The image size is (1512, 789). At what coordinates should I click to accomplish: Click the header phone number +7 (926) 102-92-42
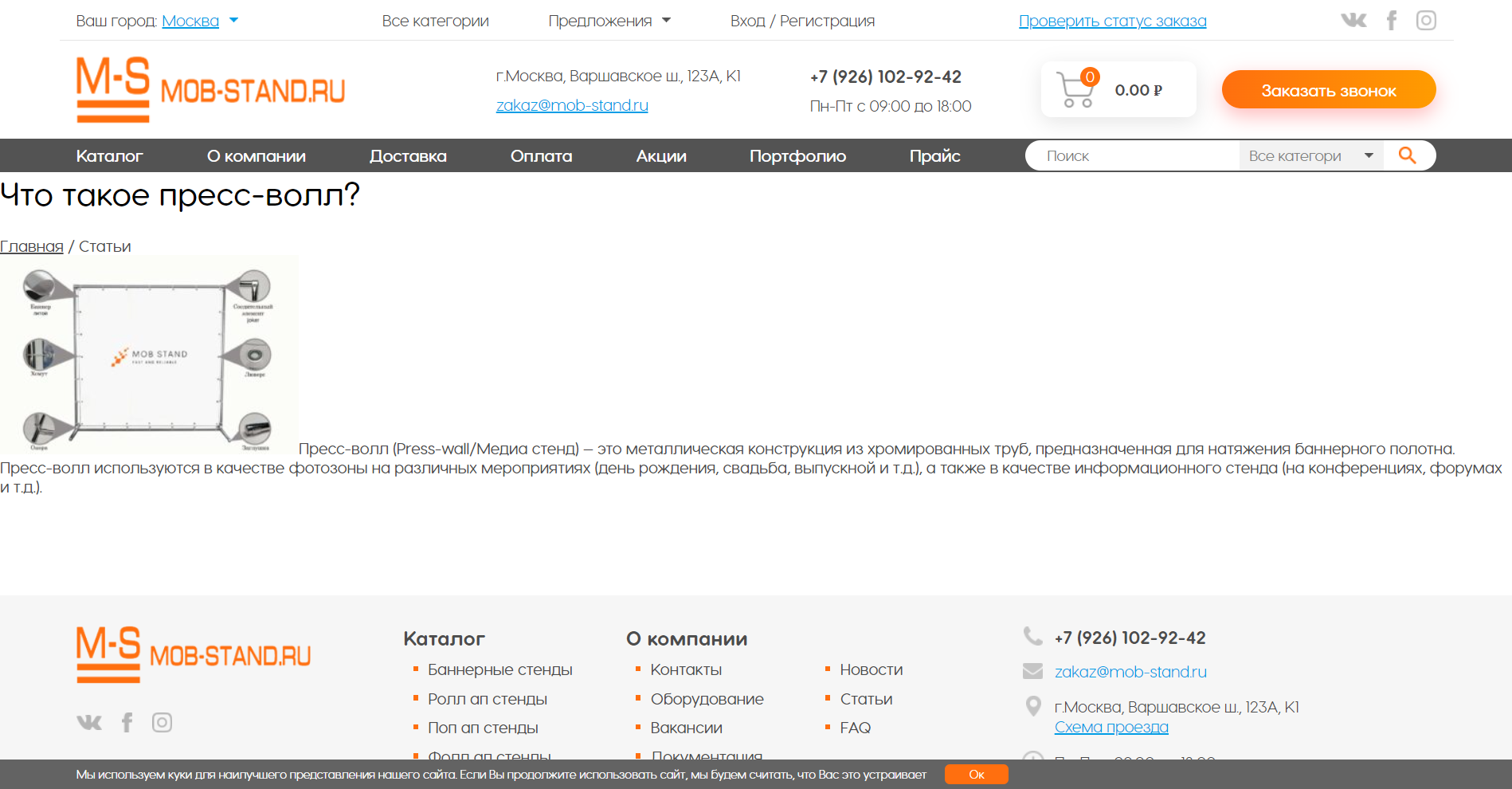[886, 77]
